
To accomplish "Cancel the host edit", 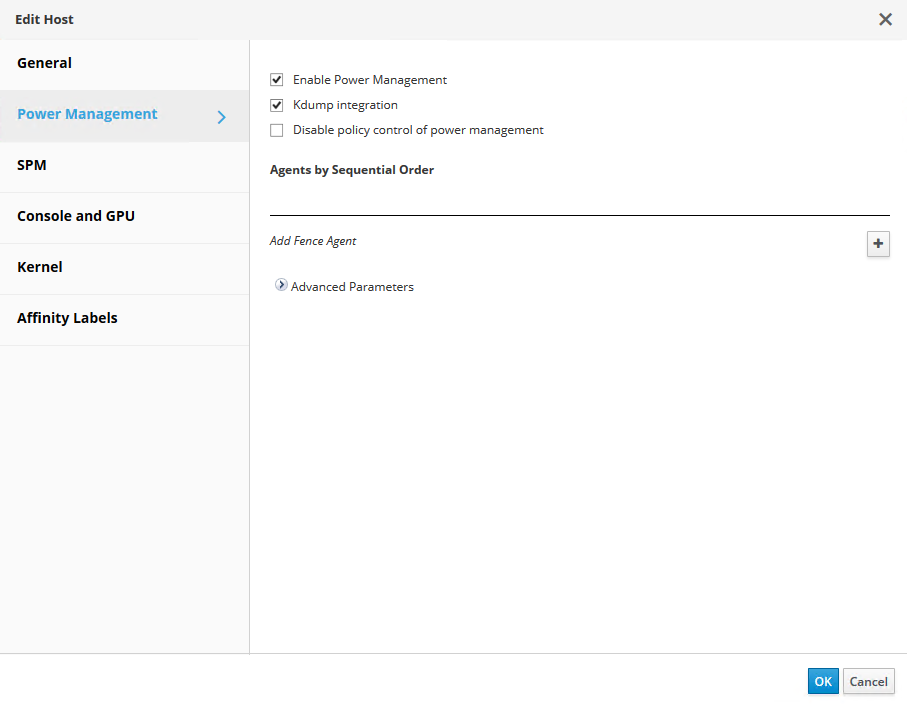I will click(x=868, y=681).
